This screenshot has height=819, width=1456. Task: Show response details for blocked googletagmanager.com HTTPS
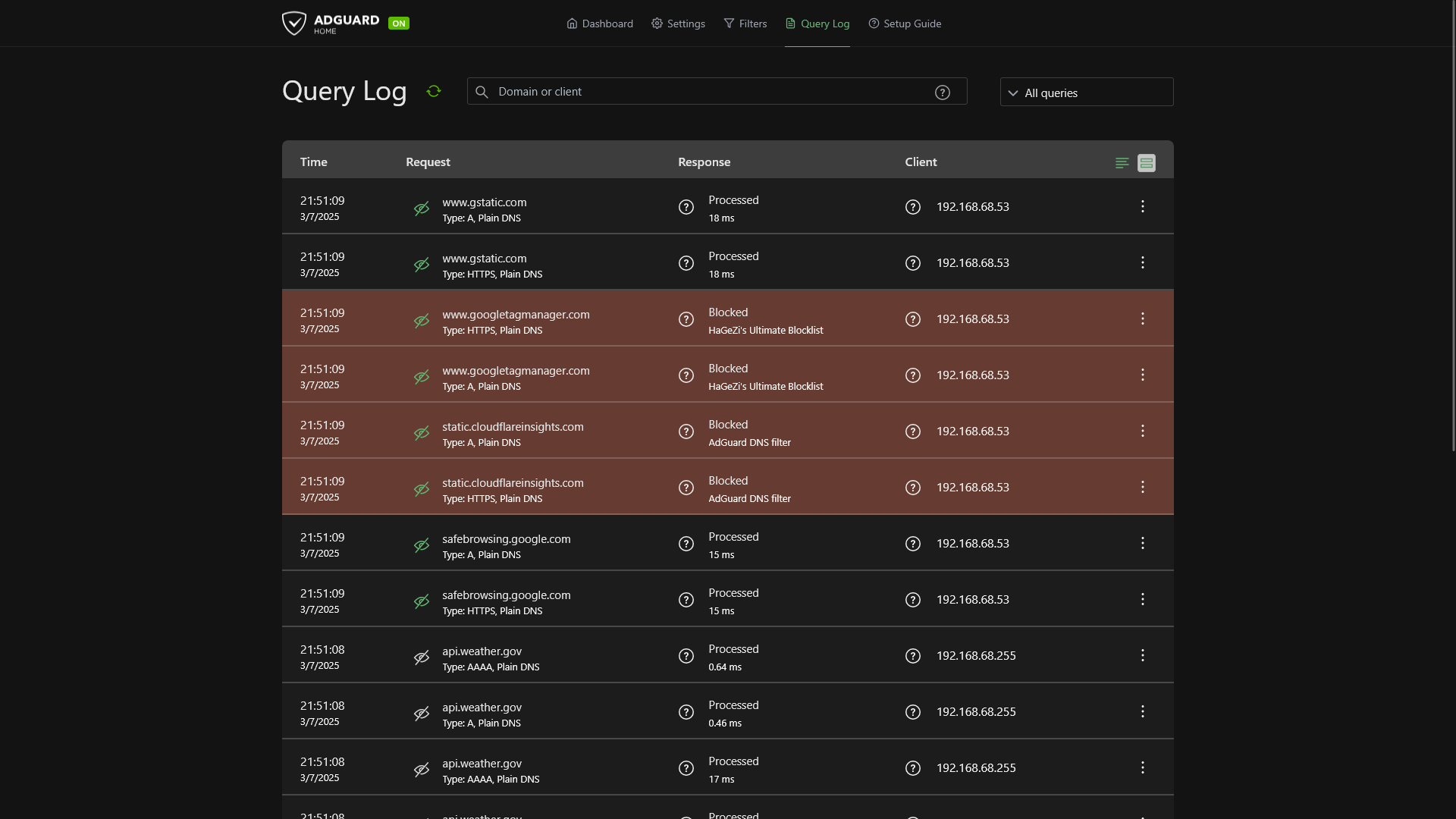[x=686, y=319]
